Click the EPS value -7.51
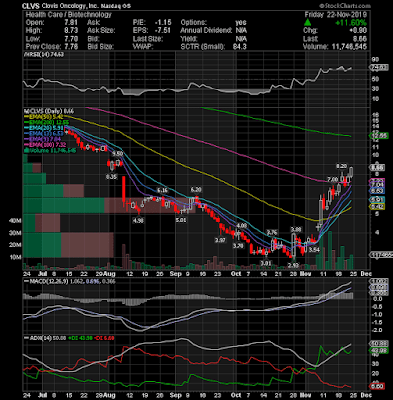 (x=163, y=31)
